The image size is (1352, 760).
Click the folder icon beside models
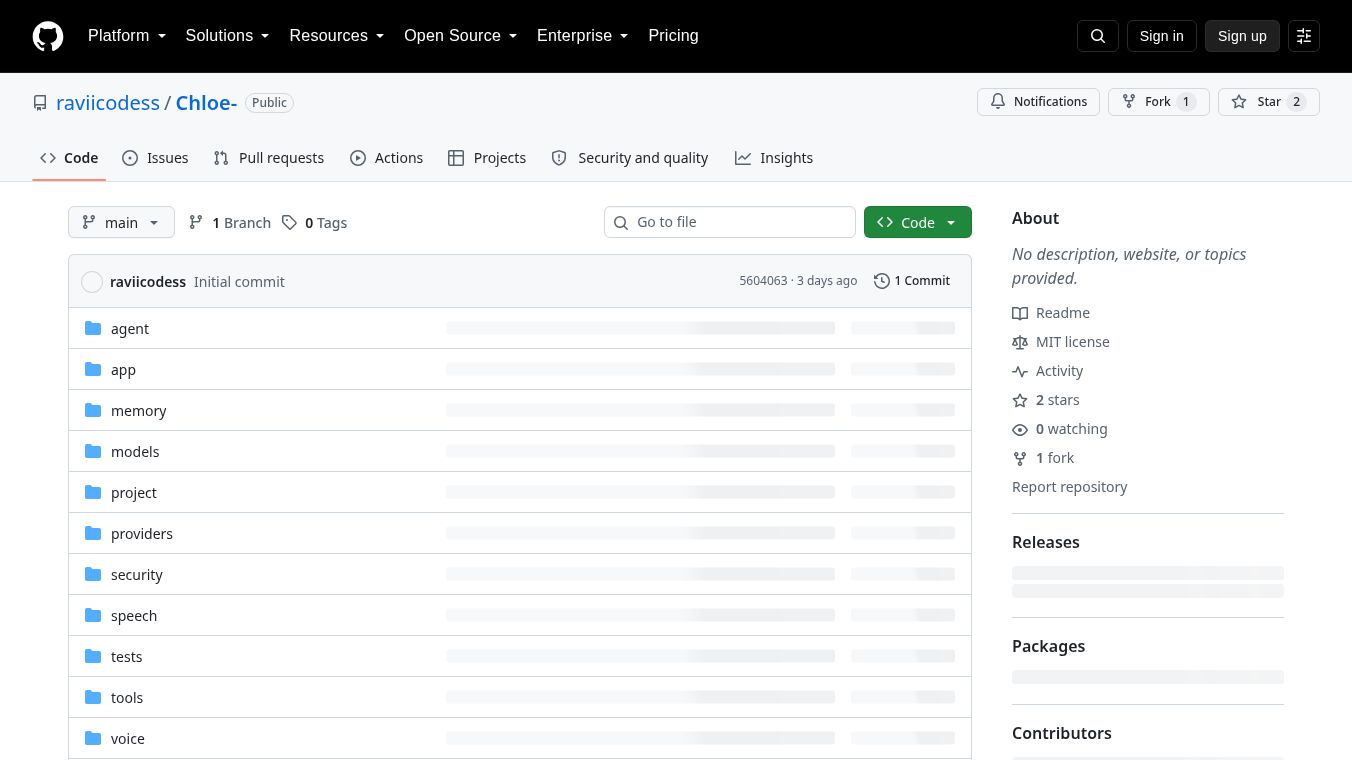click(x=94, y=451)
